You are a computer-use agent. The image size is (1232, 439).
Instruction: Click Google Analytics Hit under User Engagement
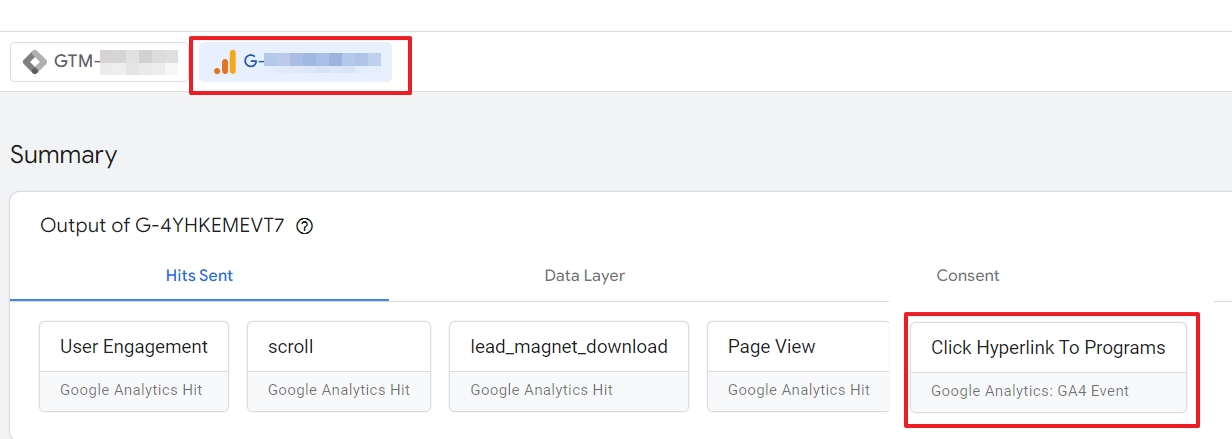(x=131, y=390)
